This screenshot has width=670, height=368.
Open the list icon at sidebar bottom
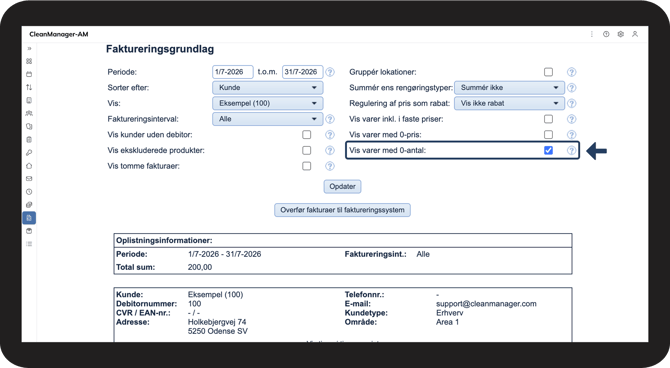pyautogui.click(x=29, y=244)
